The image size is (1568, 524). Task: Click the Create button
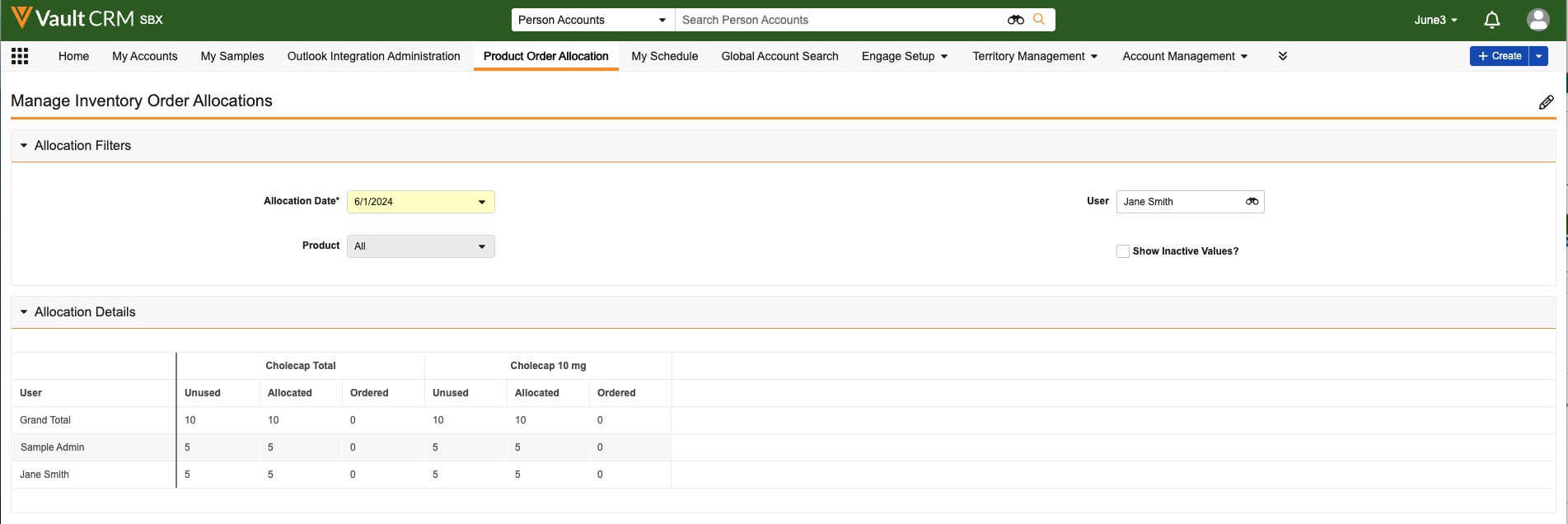[1499, 56]
